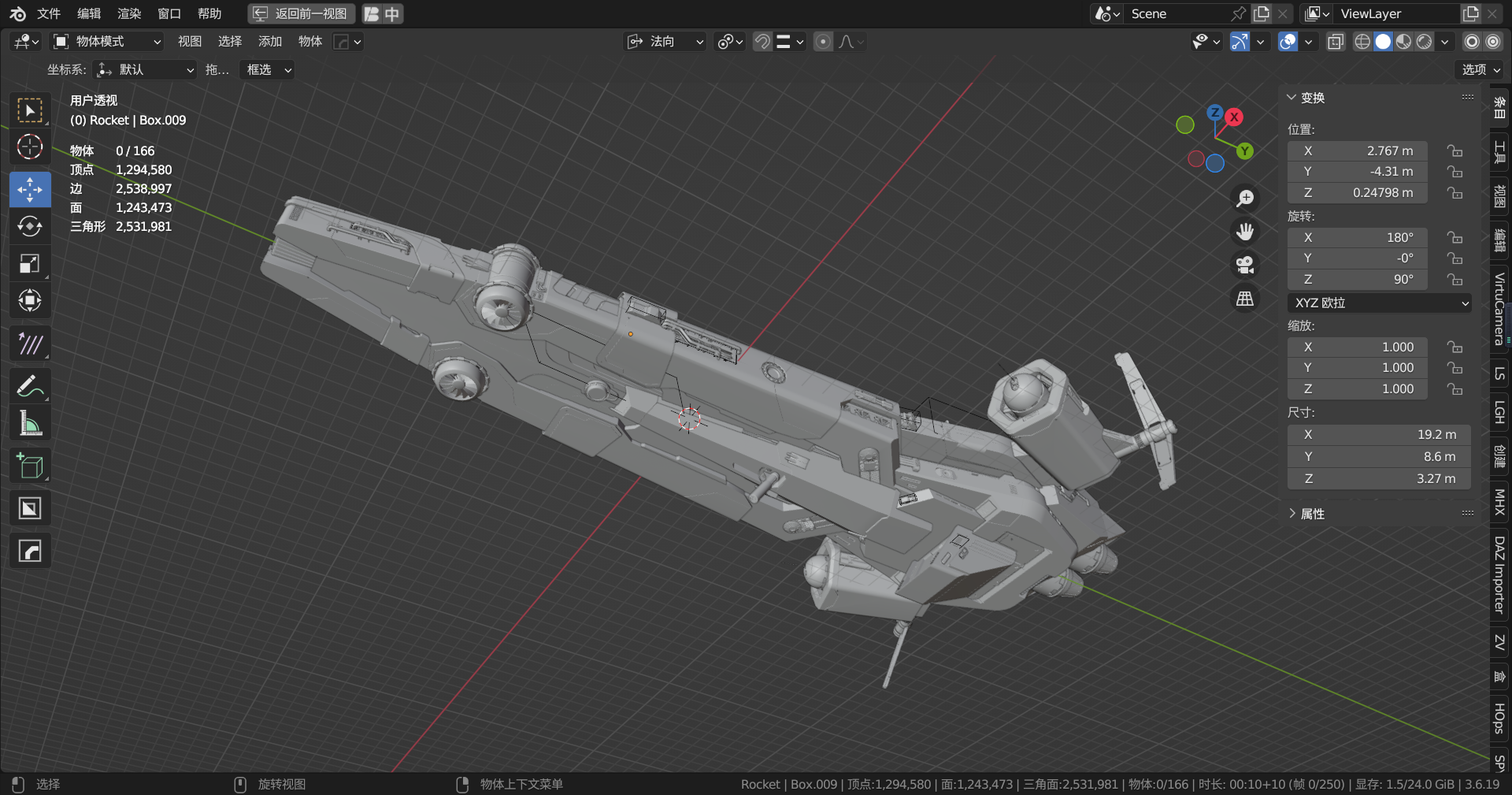Viewport: 1512px width, 795px height.
Task: Open the transform orientation 法向 dropdown
Action: pyautogui.click(x=665, y=42)
